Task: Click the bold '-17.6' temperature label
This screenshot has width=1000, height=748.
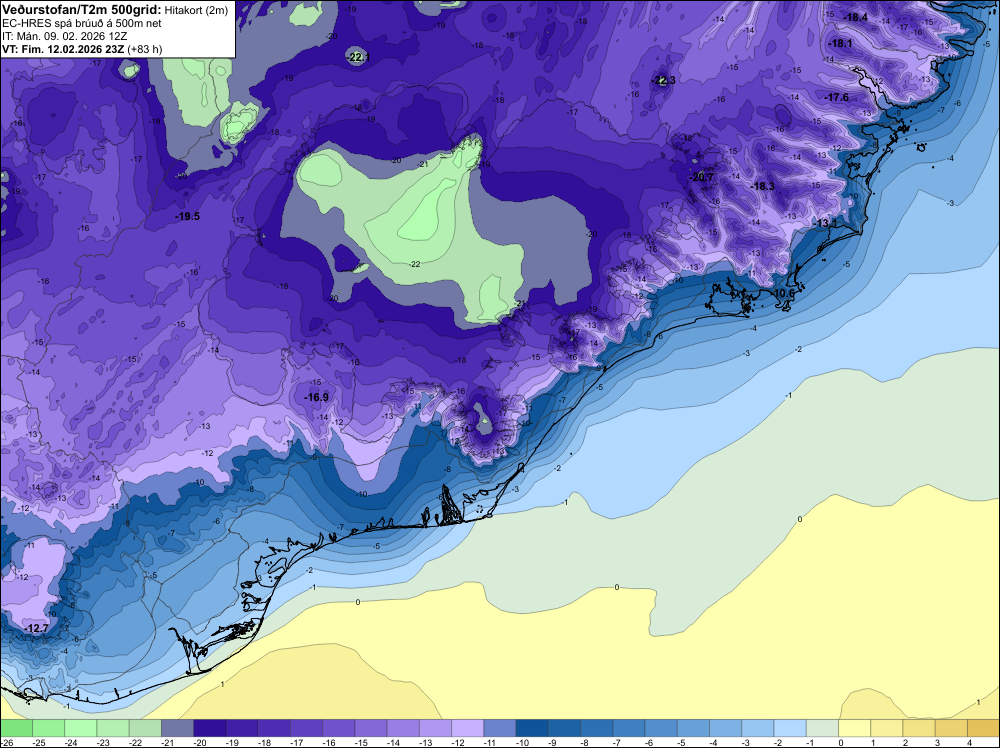Action: coord(837,97)
